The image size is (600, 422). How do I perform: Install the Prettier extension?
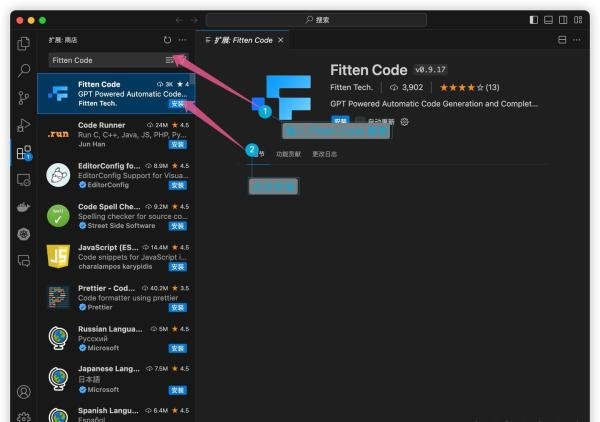click(178, 308)
